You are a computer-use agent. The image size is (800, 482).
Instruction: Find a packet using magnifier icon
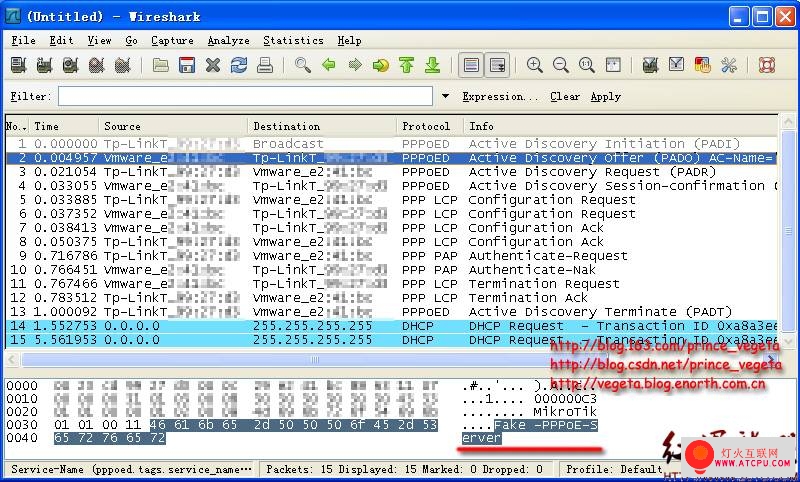303,65
